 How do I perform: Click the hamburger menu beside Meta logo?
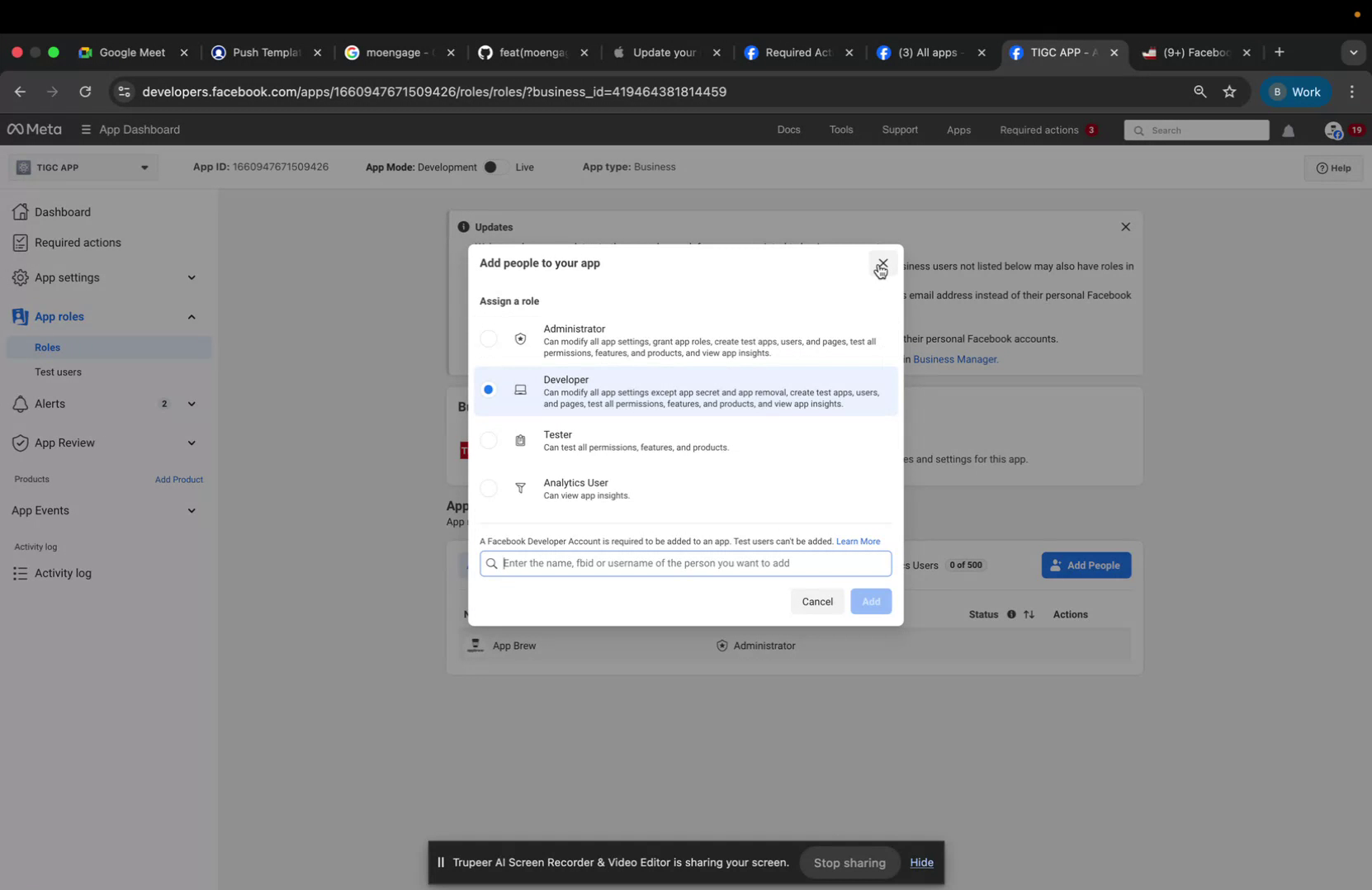84,130
